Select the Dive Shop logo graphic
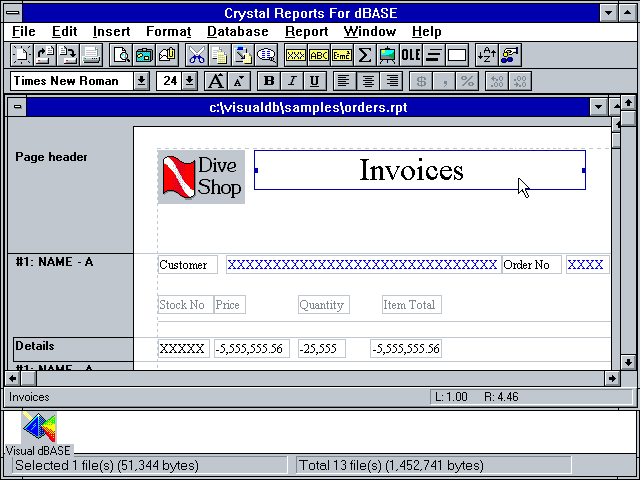640x480 pixels. pos(201,177)
